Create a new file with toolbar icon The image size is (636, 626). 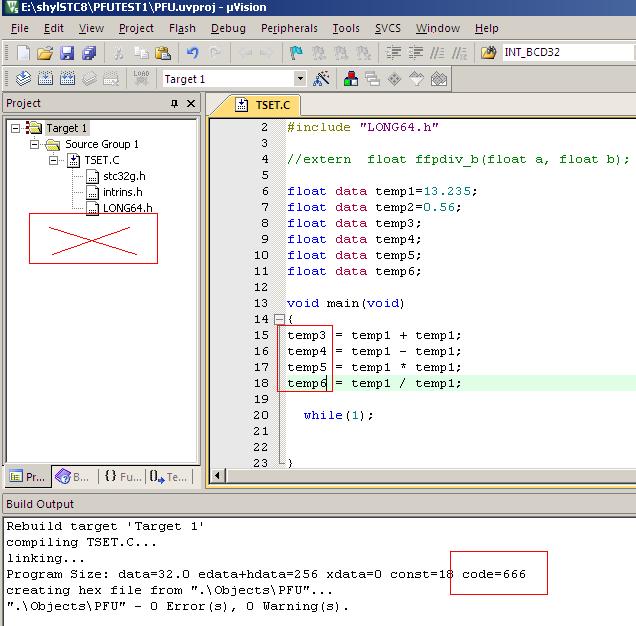23,53
